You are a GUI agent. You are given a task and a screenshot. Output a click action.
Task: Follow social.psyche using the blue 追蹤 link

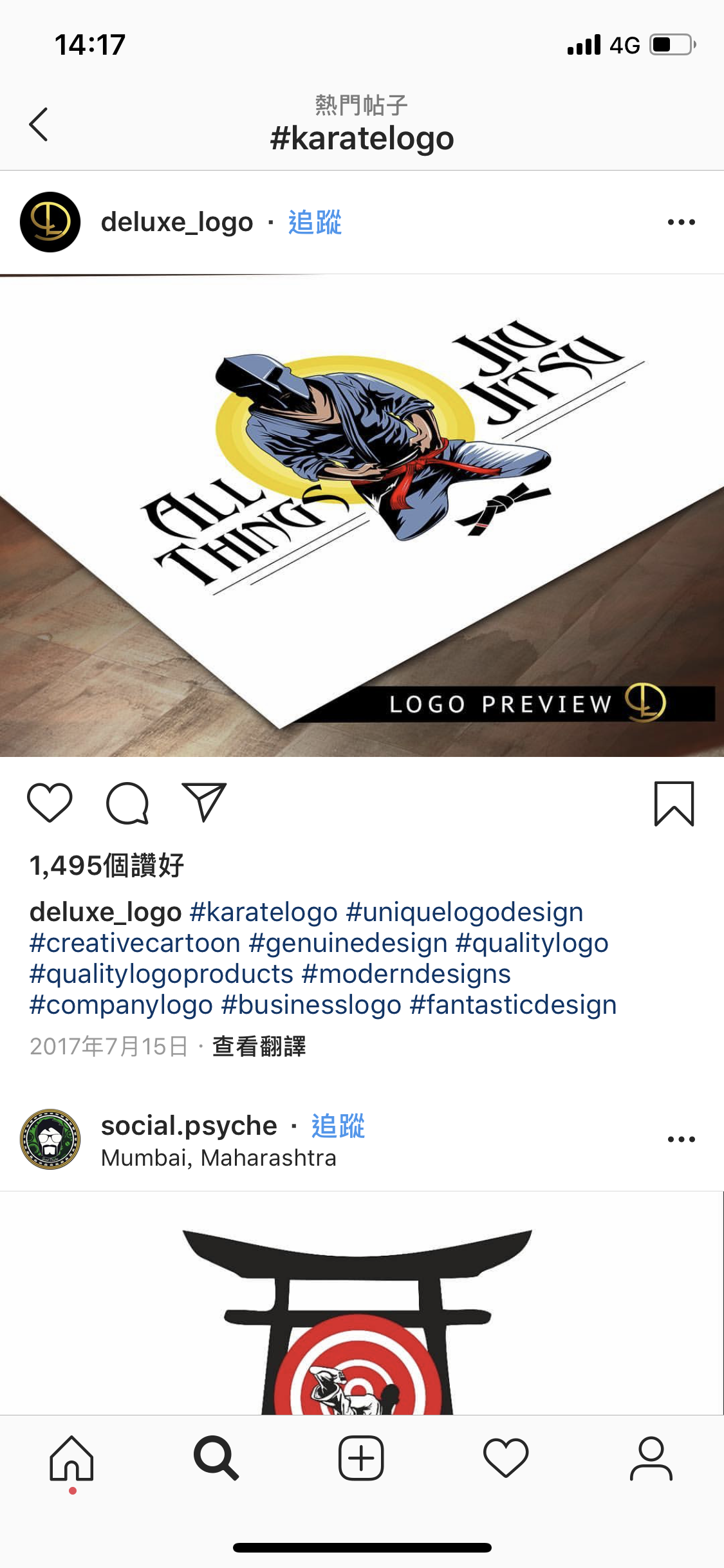pos(338,1126)
